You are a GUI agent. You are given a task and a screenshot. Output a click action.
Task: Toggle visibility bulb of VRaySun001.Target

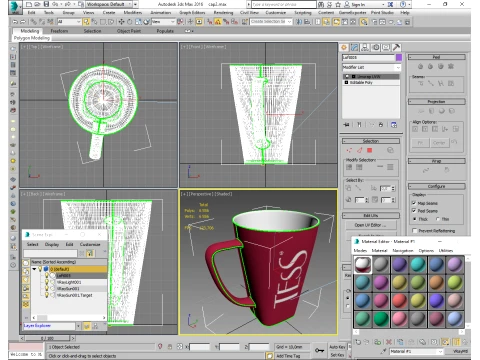click(x=47, y=295)
